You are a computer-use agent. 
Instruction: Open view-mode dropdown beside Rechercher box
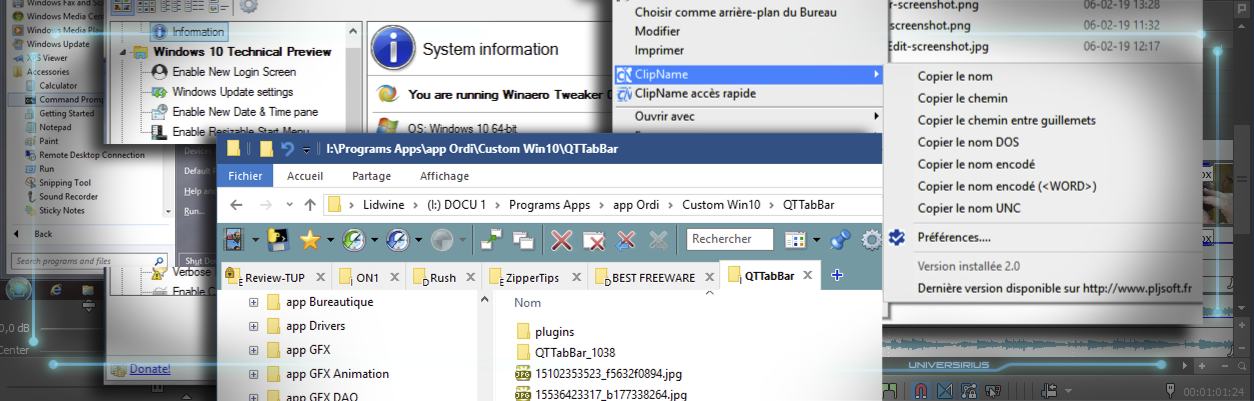click(x=818, y=240)
